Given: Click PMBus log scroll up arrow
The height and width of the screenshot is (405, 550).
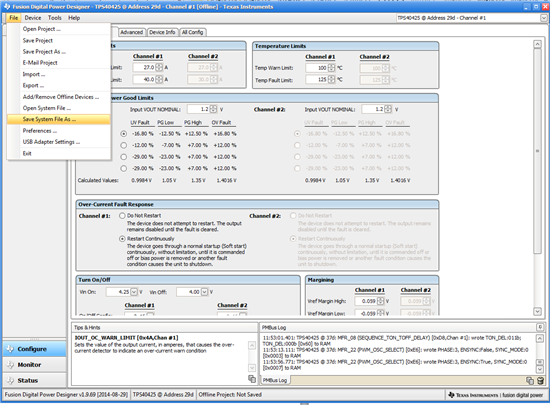Looking at the screenshot, I should pos(540,338).
